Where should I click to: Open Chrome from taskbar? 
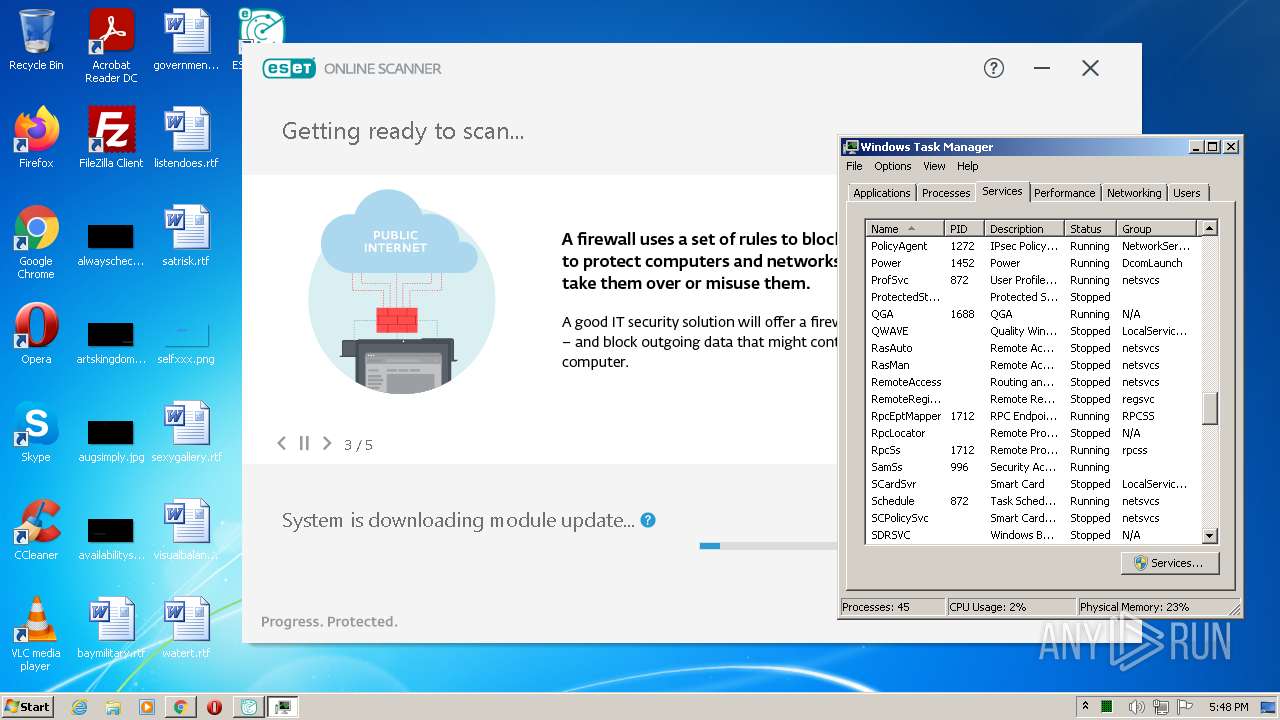[180, 707]
